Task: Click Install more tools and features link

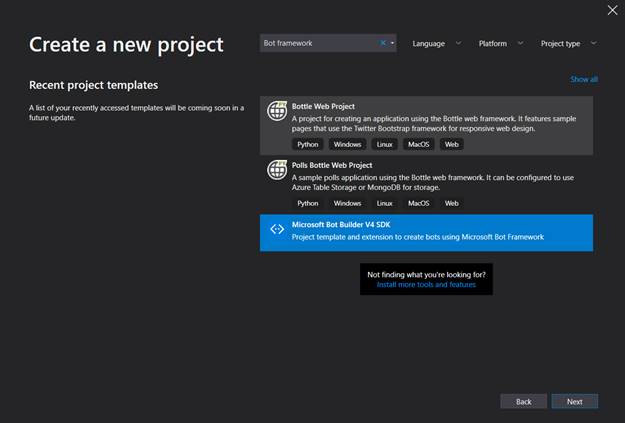Action: [x=426, y=285]
